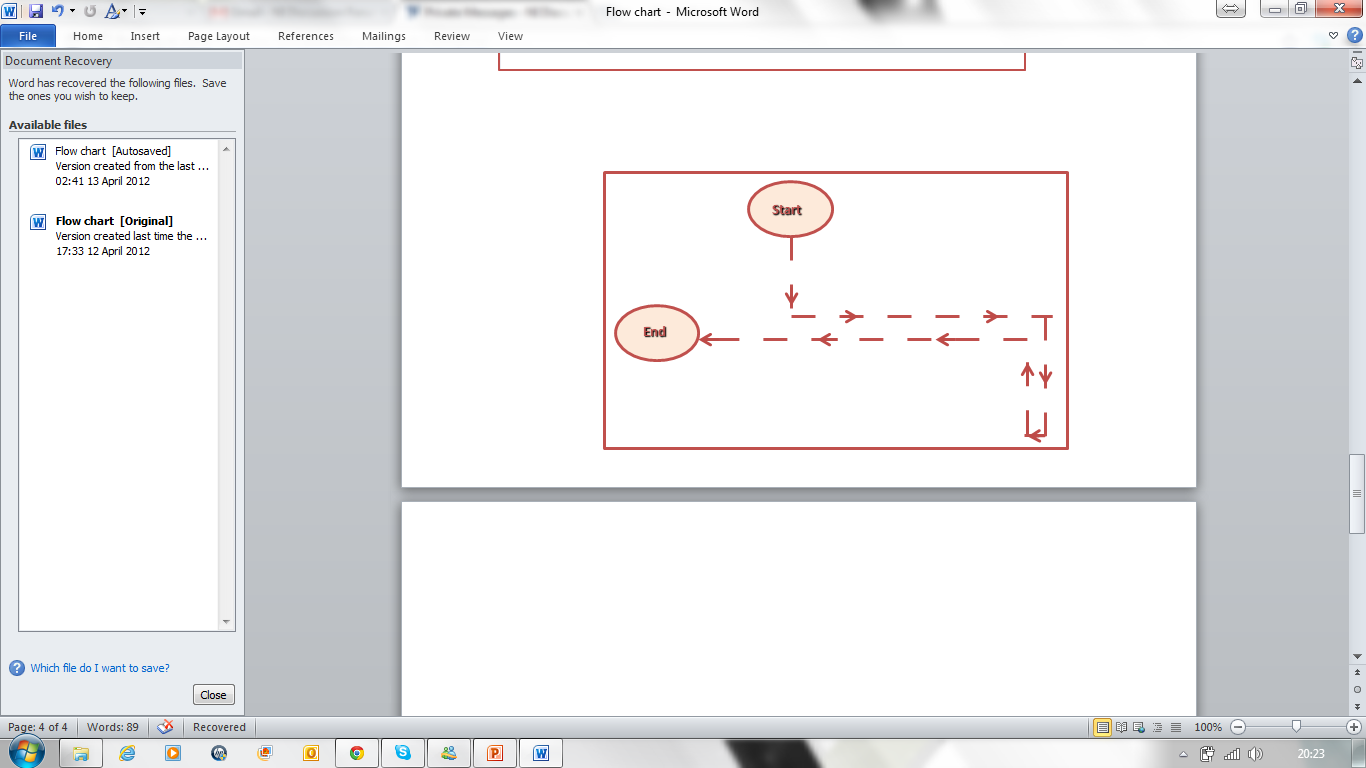Viewport: 1366px width, 768px height.
Task: Click 'Recovered' status bar indicator
Action: pos(219,727)
